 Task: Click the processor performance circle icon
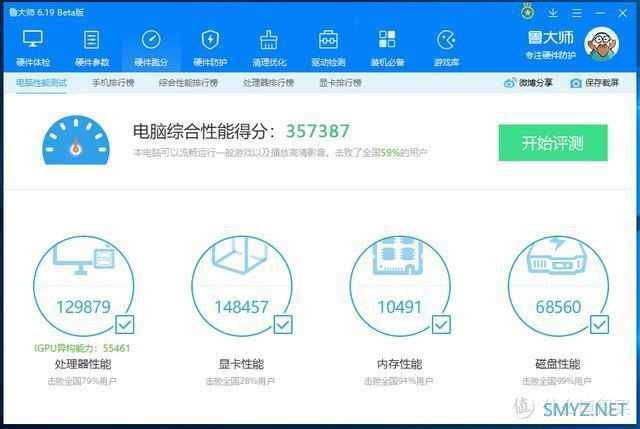click(x=83, y=286)
